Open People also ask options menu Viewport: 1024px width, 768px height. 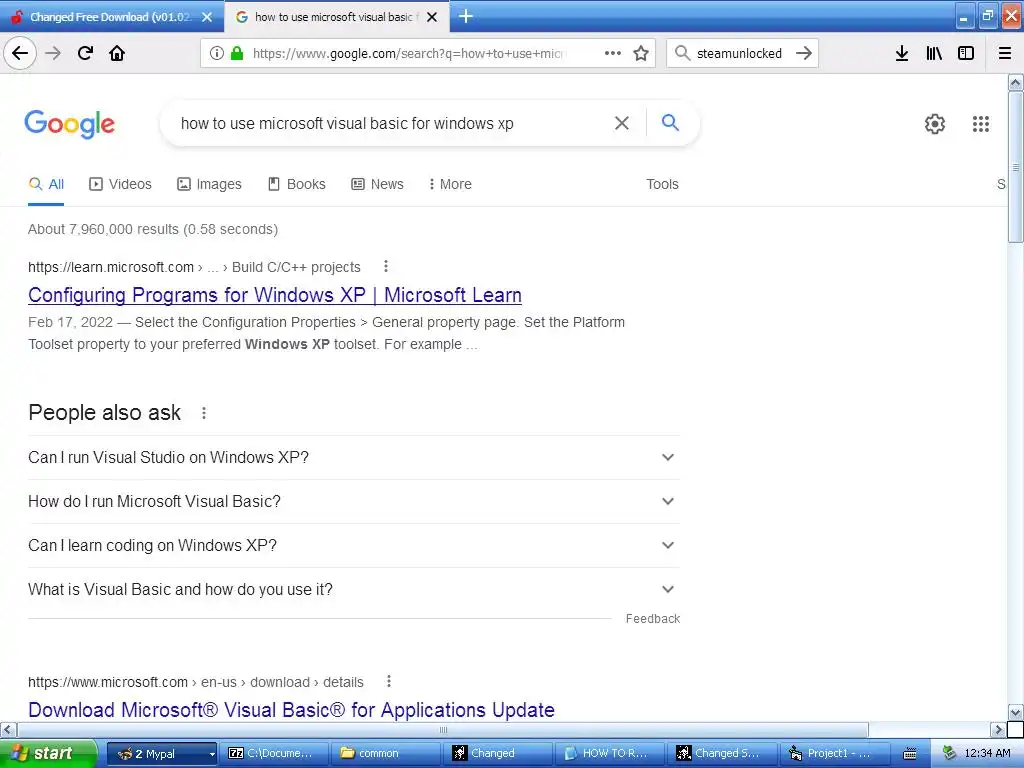tap(204, 413)
